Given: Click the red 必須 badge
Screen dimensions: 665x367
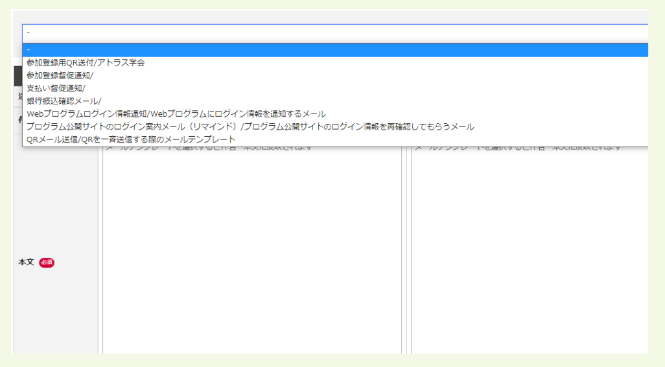Looking at the screenshot, I should 47,263.
